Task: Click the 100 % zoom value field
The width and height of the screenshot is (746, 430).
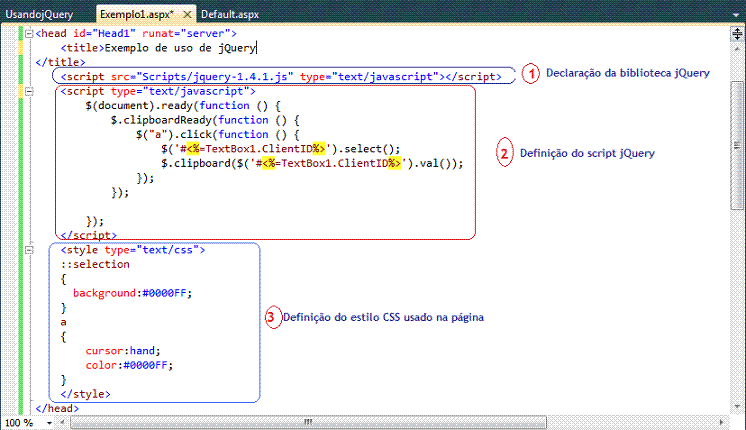Action: pos(19,423)
